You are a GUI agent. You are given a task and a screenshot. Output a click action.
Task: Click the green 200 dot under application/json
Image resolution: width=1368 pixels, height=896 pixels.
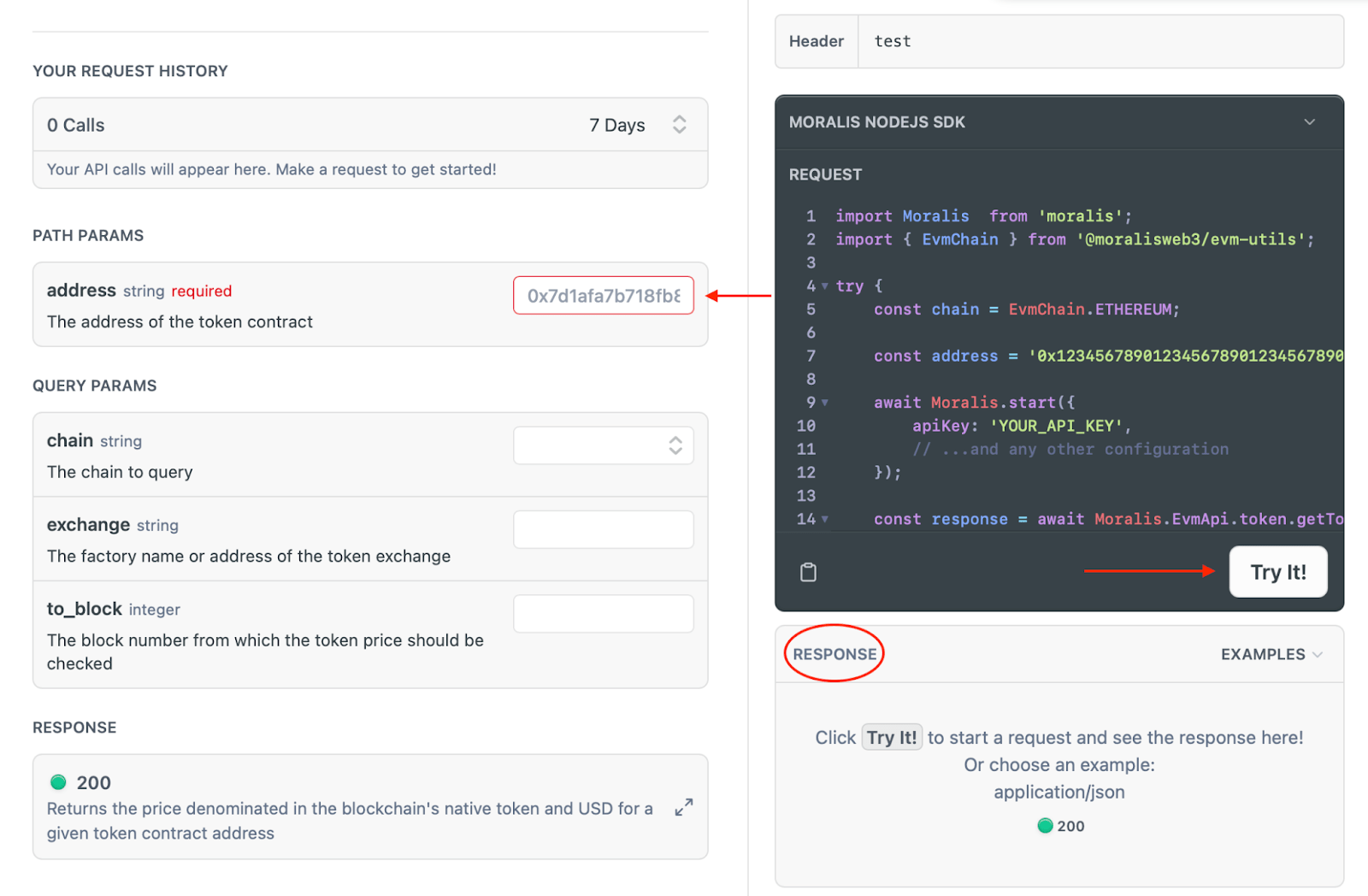(1045, 825)
